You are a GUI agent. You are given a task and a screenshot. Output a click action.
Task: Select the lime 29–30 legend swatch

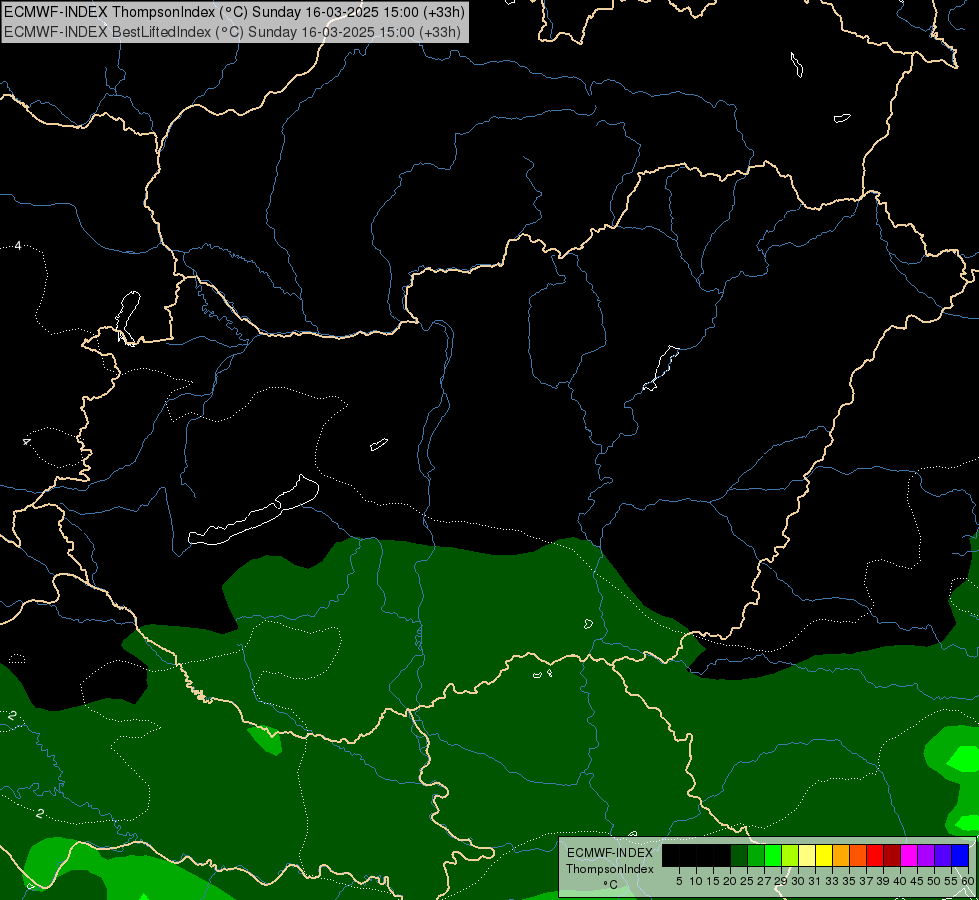click(x=790, y=855)
